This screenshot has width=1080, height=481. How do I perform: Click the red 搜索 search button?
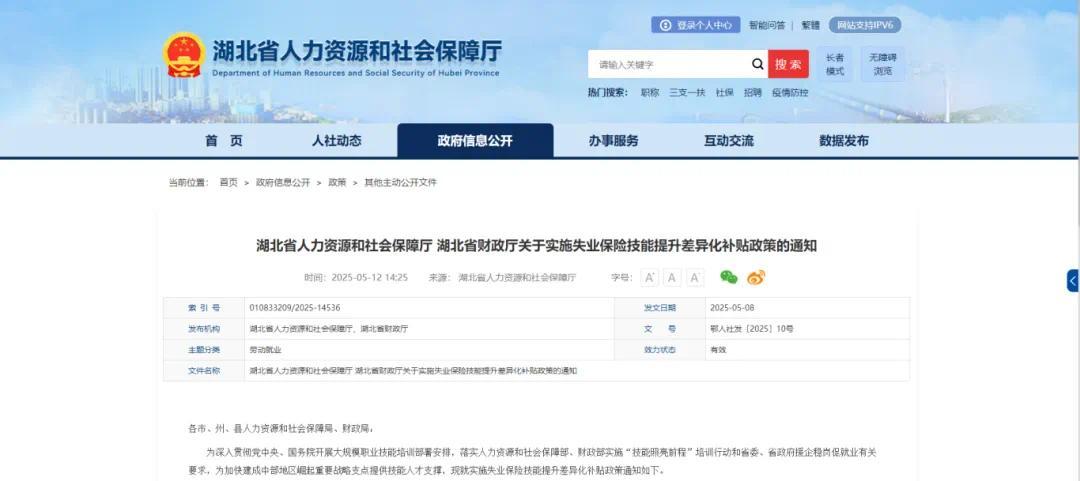pyautogui.click(x=789, y=64)
